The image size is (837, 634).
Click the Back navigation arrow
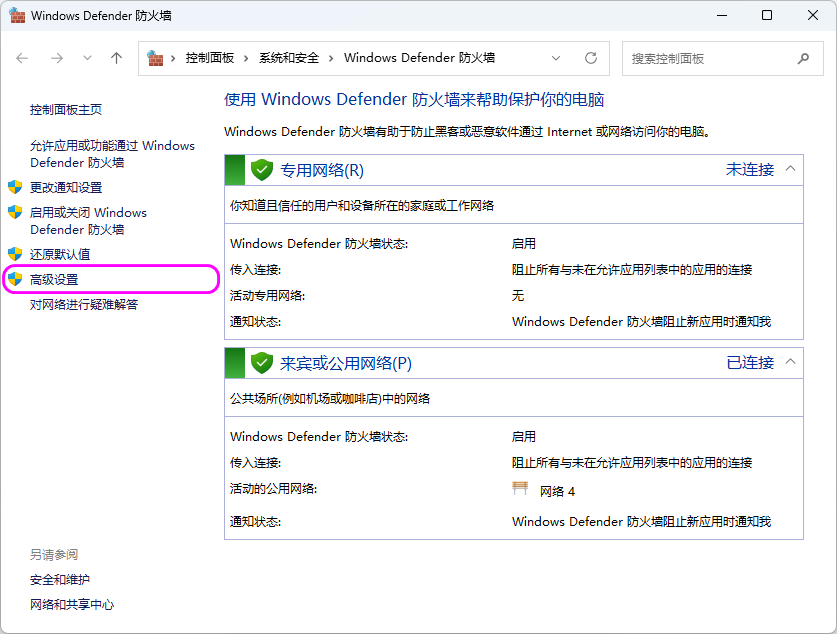point(22,58)
